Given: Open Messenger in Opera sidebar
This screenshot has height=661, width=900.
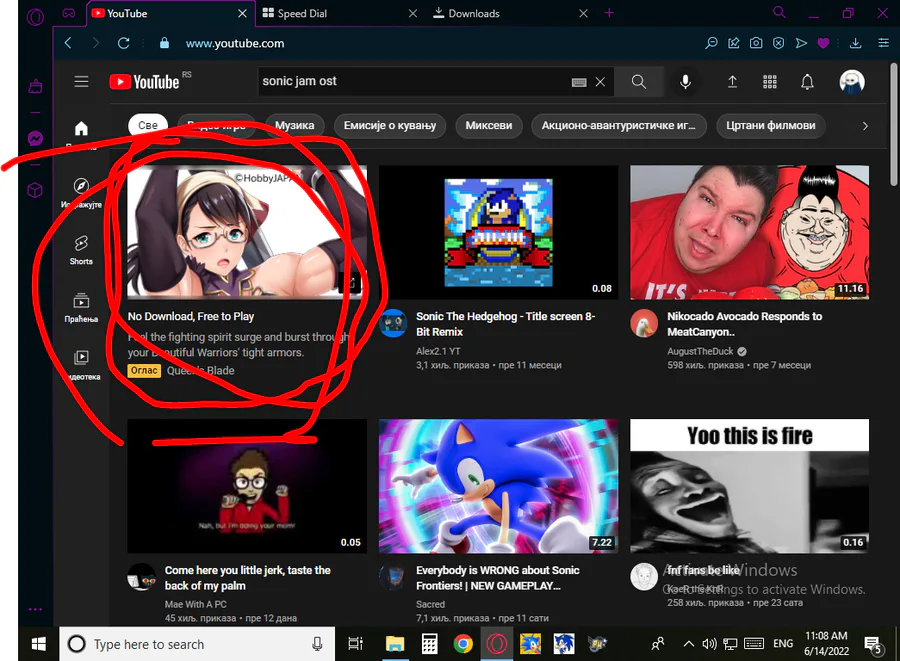Looking at the screenshot, I should click(35, 138).
